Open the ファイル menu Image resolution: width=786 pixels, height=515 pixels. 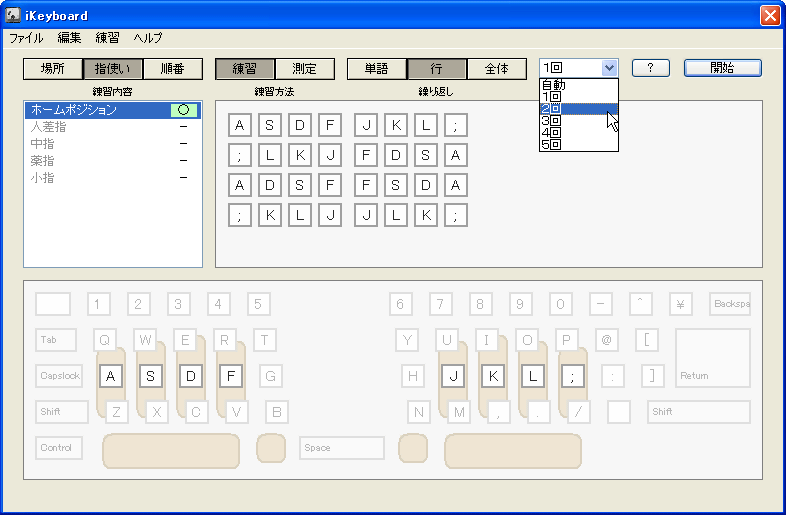coord(26,38)
